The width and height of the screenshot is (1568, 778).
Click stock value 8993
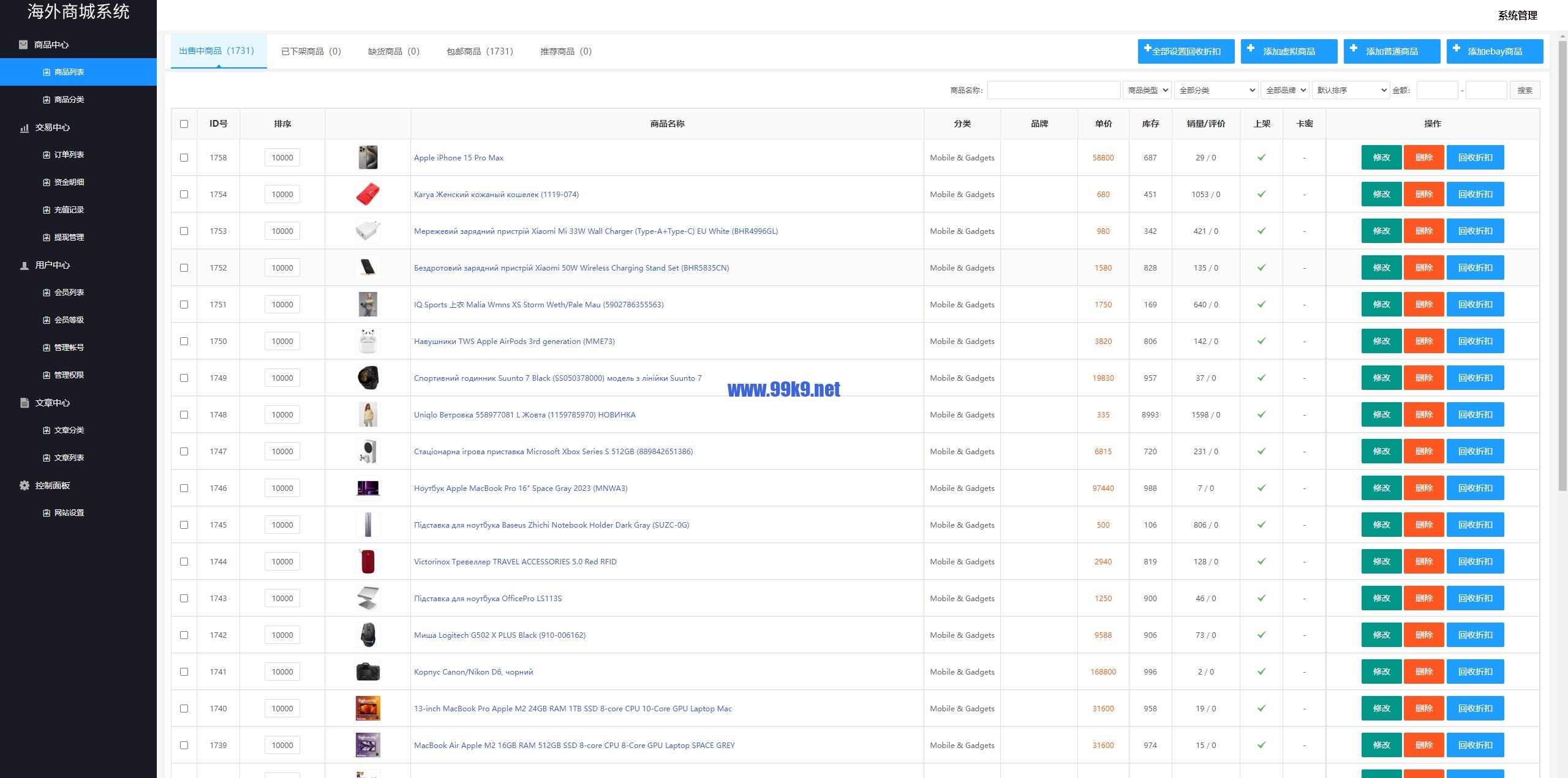(x=1150, y=414)
